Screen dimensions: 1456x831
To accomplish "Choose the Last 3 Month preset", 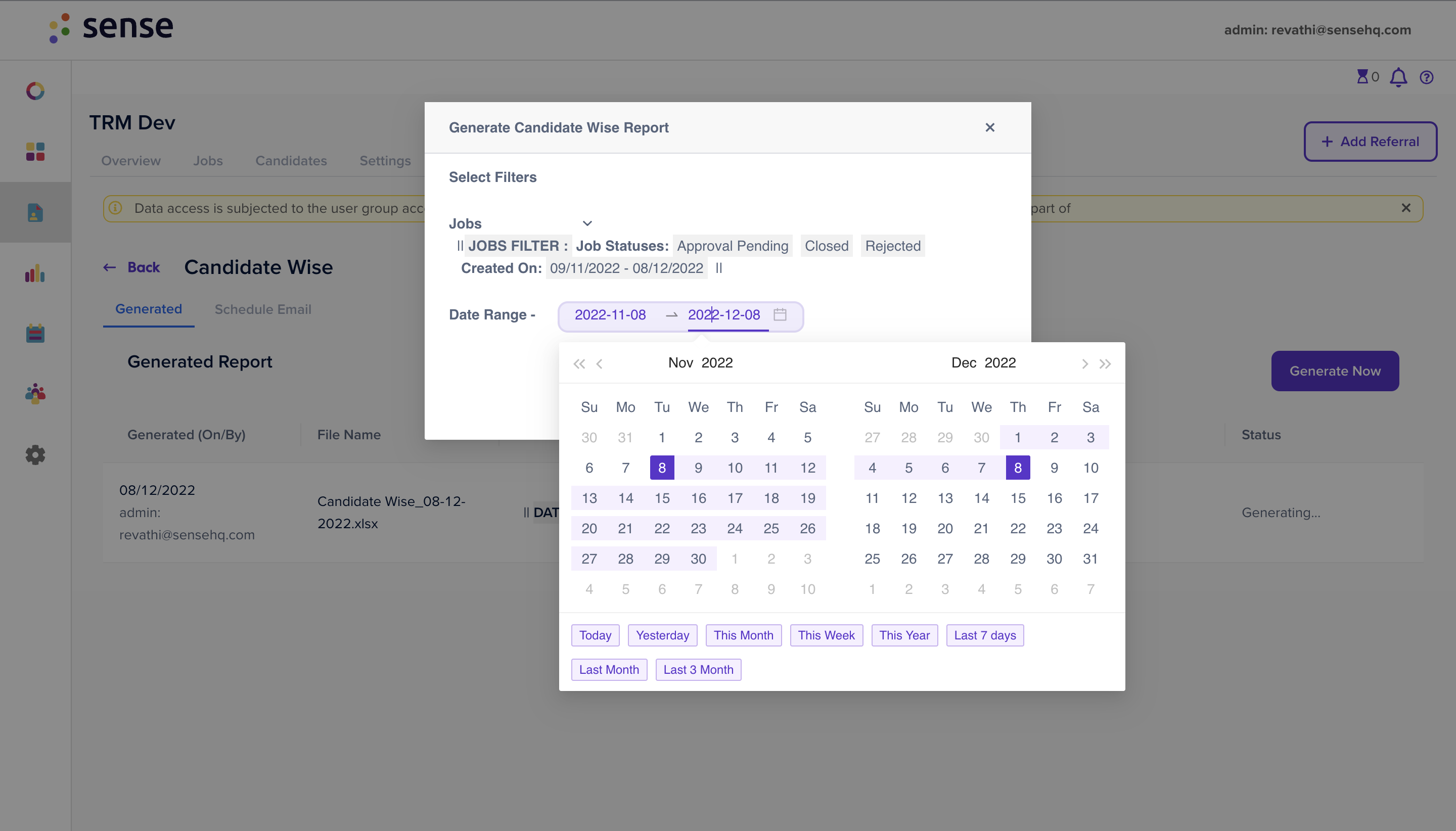I will pyautogui.click(x=698, y=669).
